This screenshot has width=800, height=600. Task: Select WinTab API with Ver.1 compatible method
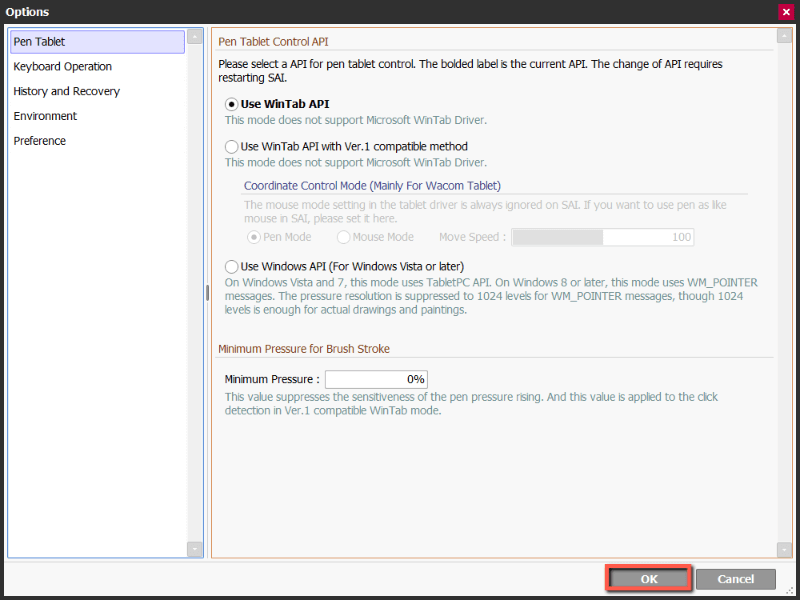[231, 147]
